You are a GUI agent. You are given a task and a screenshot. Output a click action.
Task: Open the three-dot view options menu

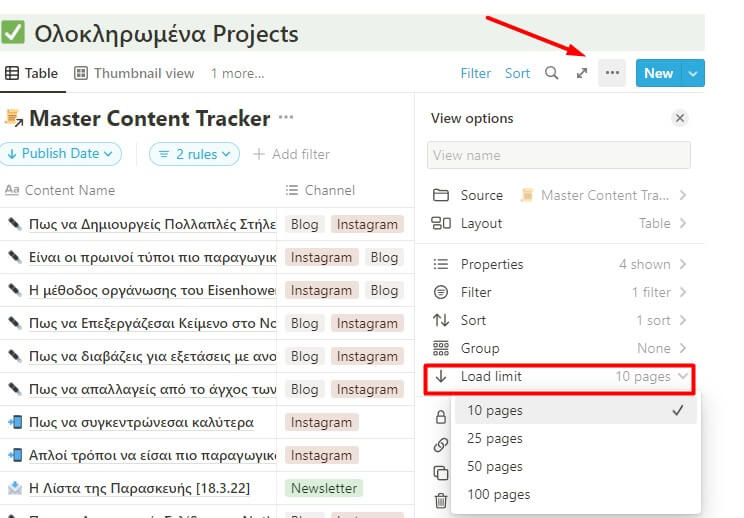(612, 73)
